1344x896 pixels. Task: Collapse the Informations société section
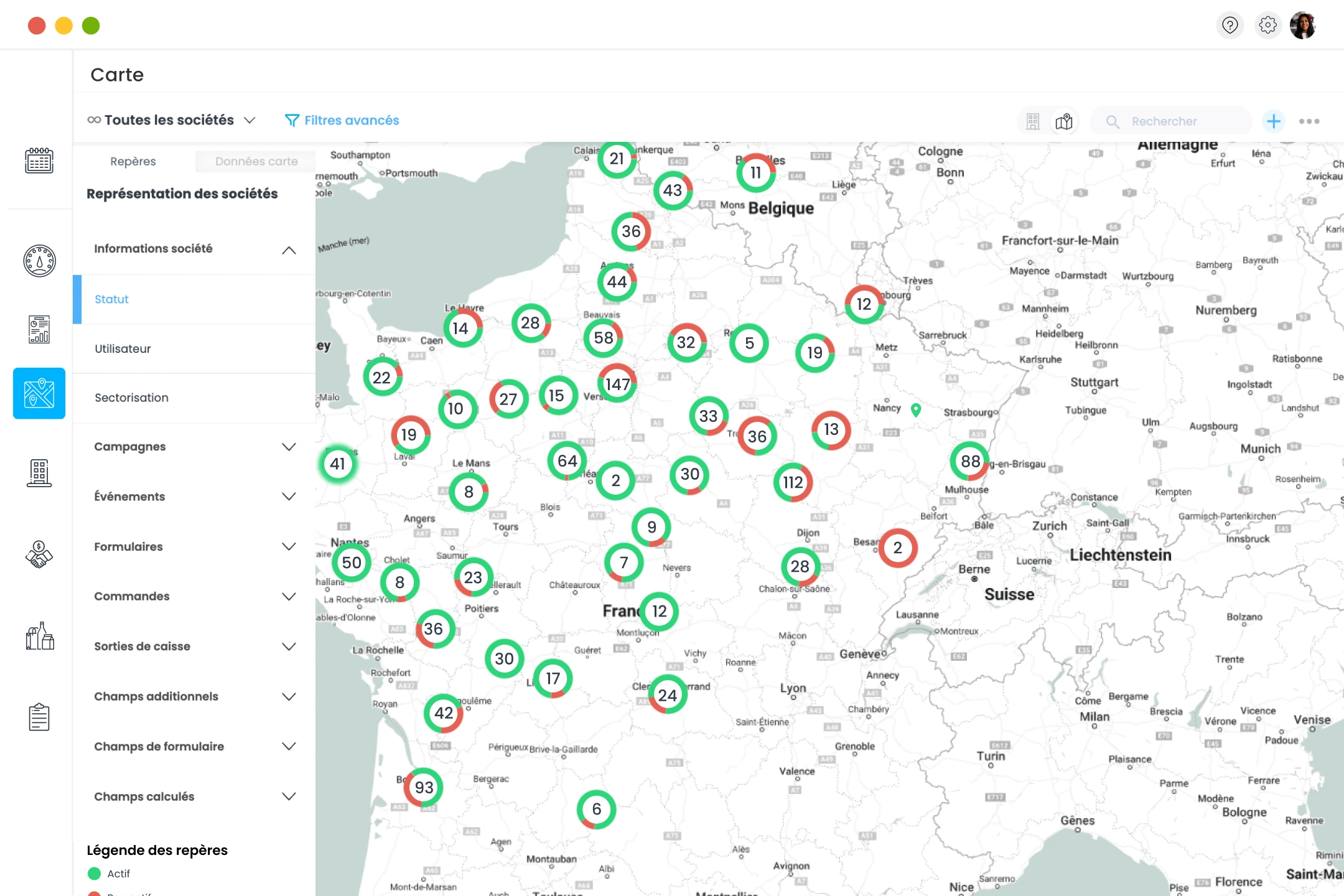tap(288, 249)
